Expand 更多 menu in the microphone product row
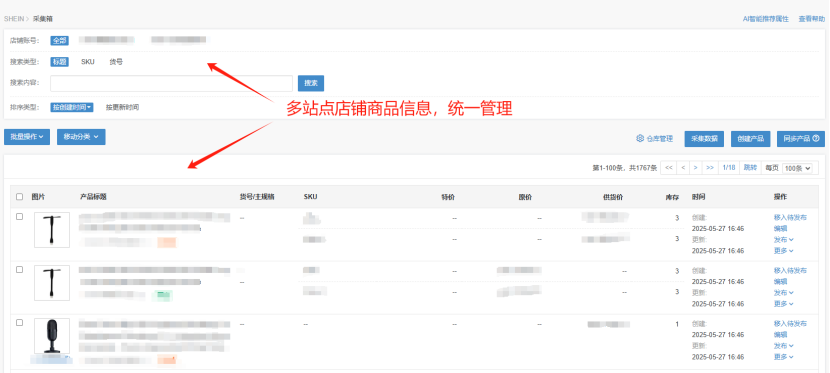830x373 pixels. coord(783,357)
